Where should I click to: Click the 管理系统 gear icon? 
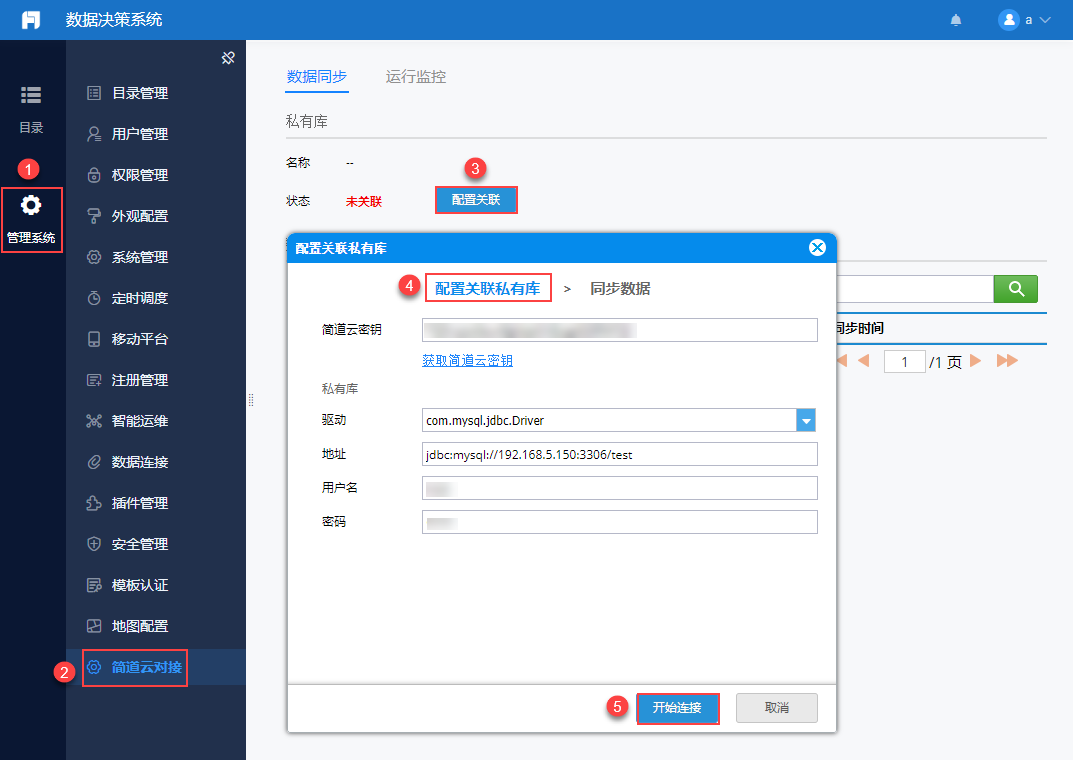[x=31, y=205]
